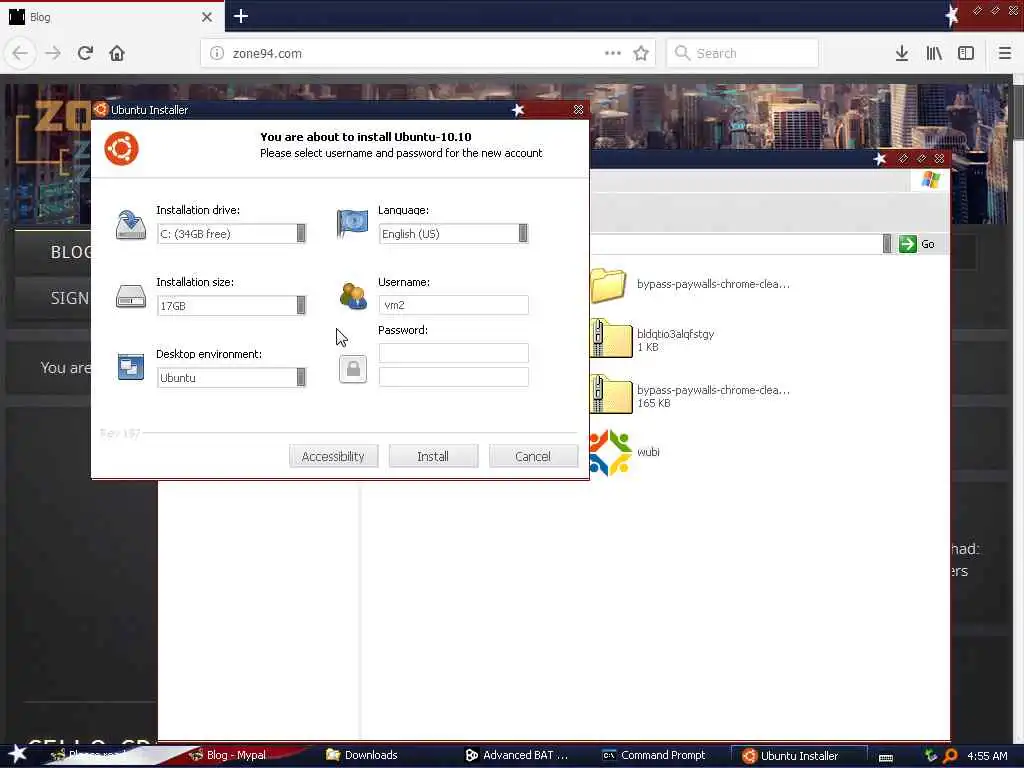
Task: Click the installation drive icon
Action: tap(131, 225)
